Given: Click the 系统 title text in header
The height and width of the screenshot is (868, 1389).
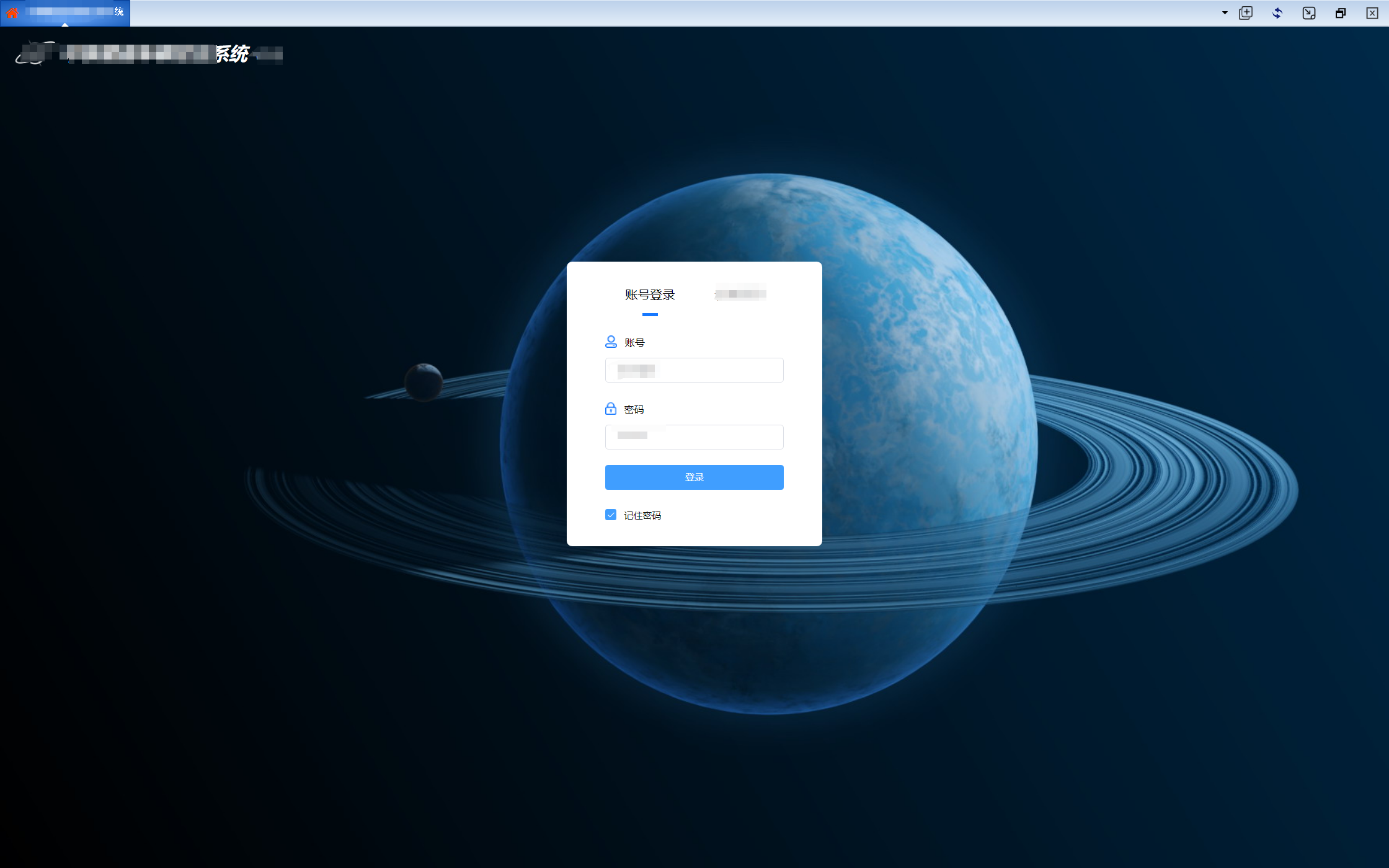Looking at the screenshot, I should pyautogui.click(x=232, y=54).
